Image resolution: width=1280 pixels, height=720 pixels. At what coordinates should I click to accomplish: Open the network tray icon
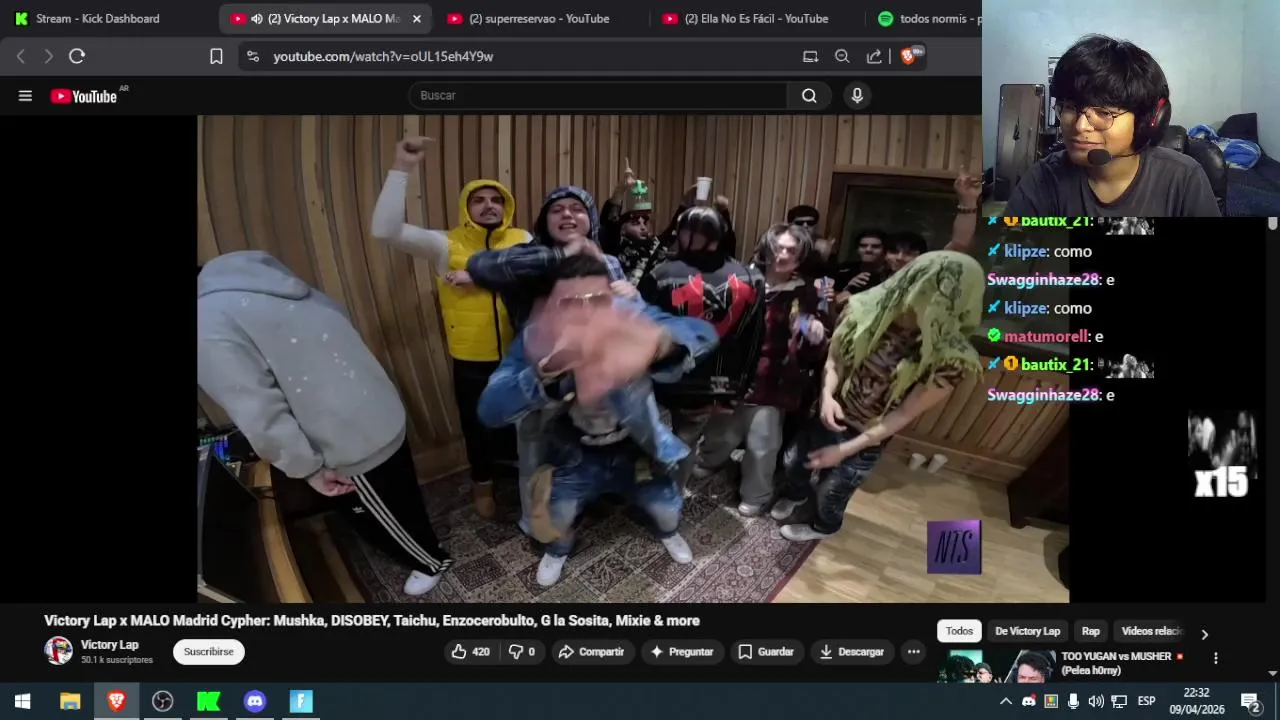tap(1119, 701)
